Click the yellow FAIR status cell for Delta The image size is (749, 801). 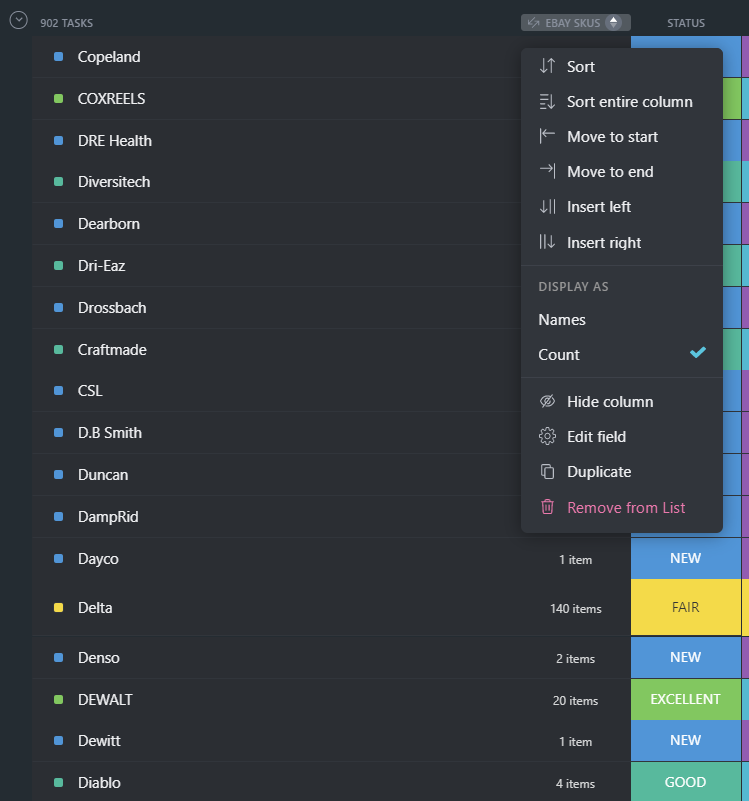tap(686, 607)
